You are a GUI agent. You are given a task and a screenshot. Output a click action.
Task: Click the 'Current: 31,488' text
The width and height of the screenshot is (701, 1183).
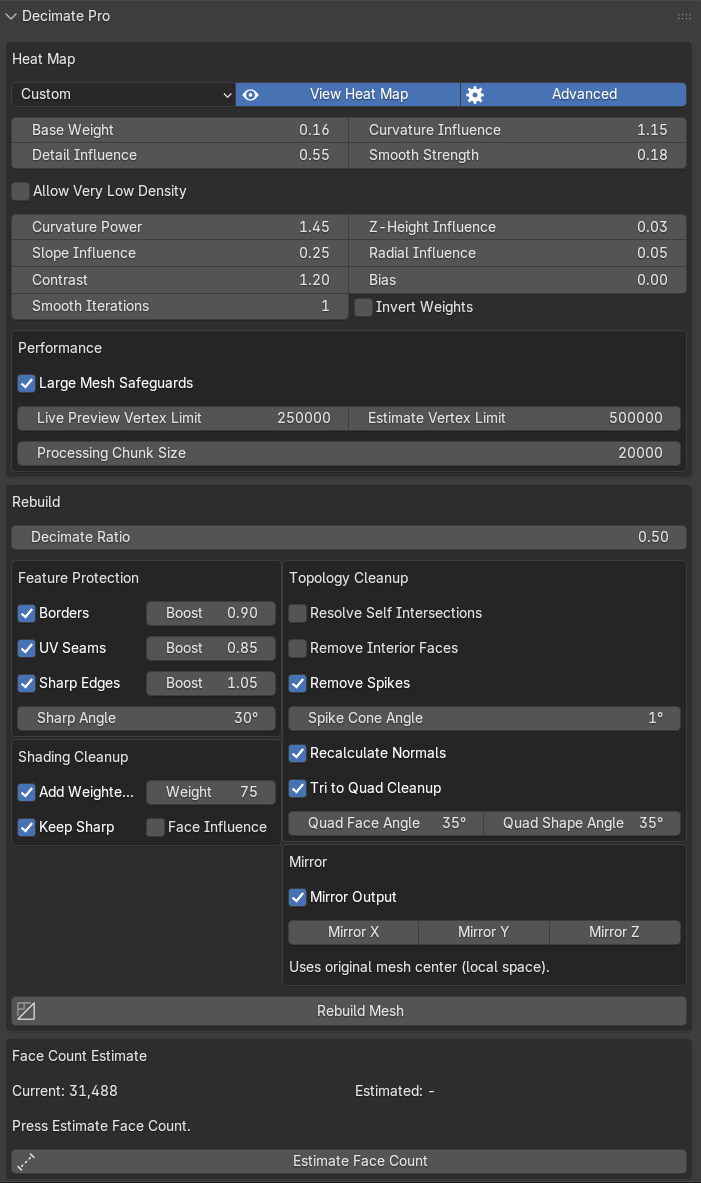[x=65, y=1091]
